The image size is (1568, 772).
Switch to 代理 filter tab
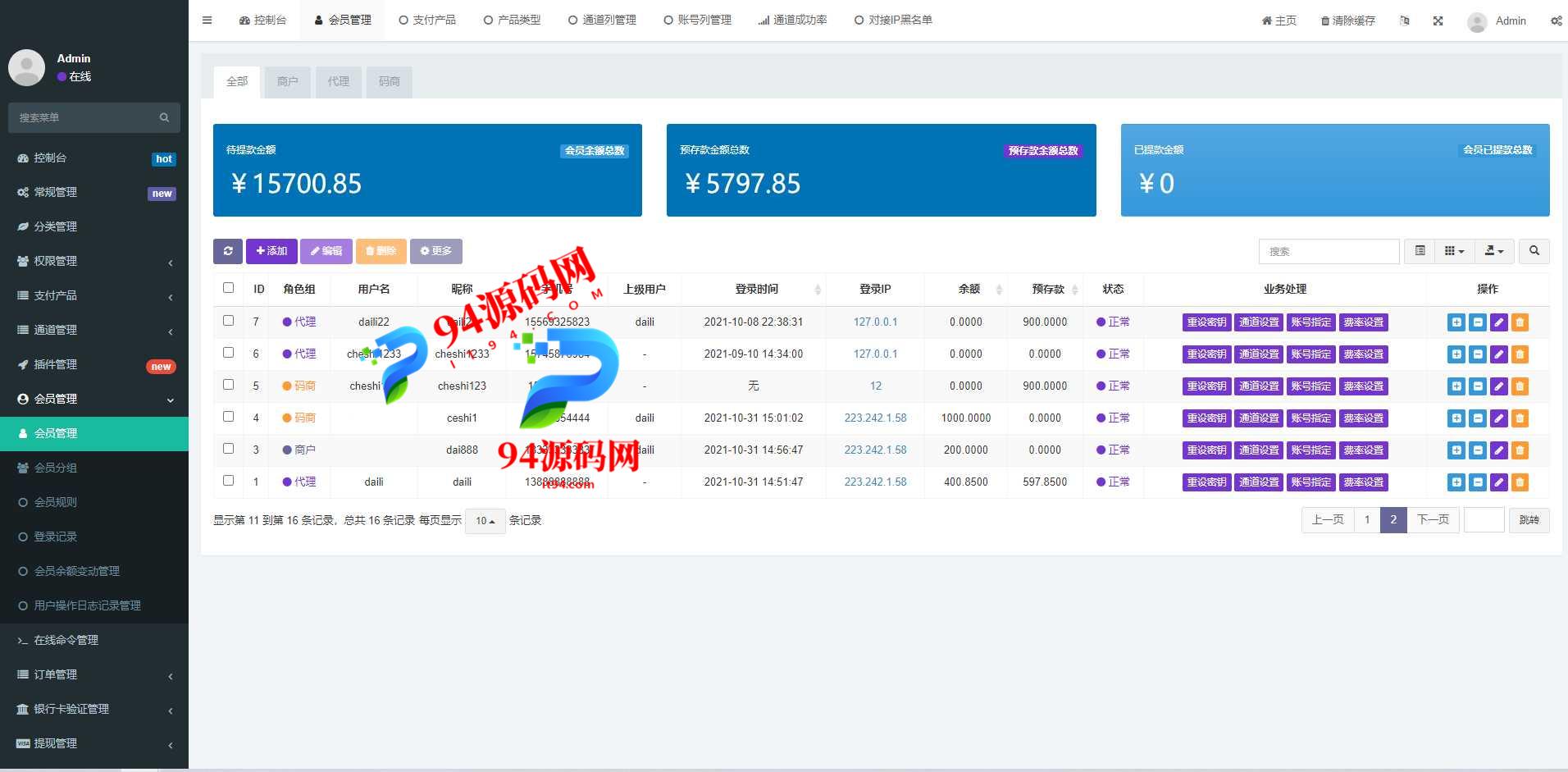(339, 82)
